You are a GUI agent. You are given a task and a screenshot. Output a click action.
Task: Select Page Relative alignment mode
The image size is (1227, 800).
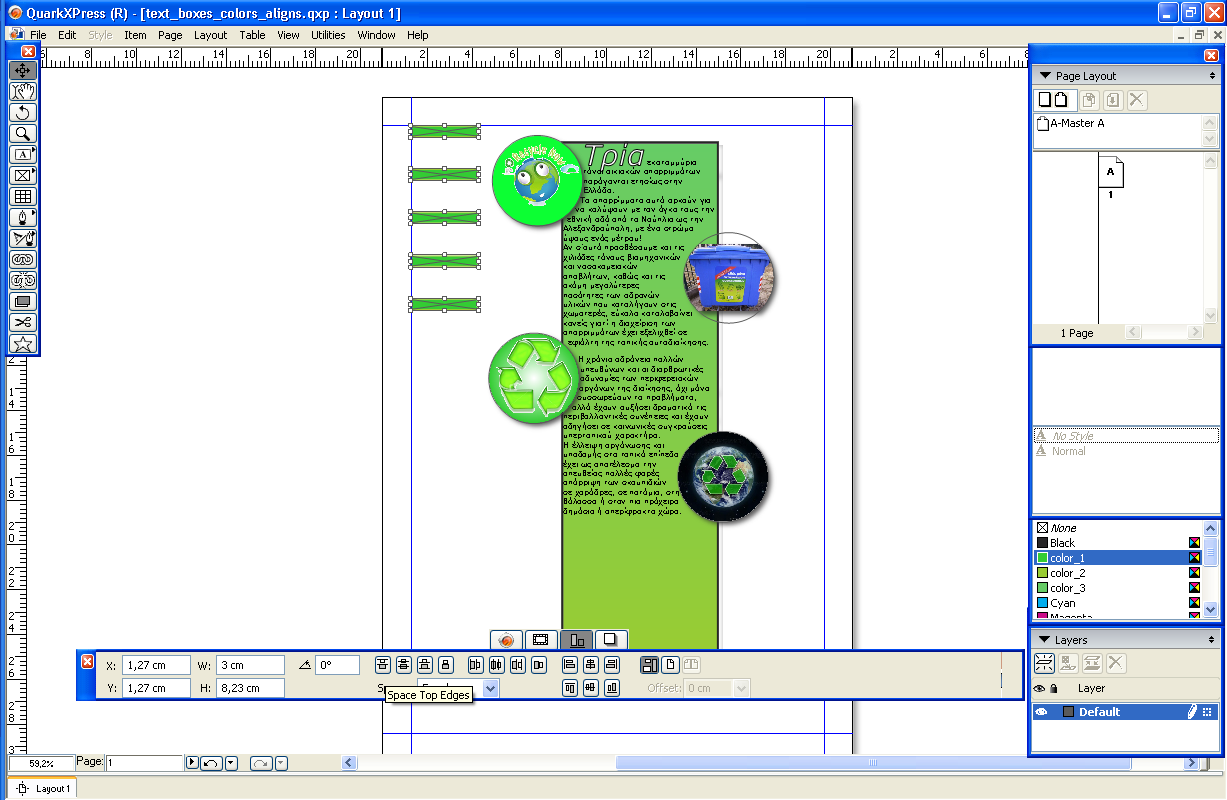[x=671, y=665]
